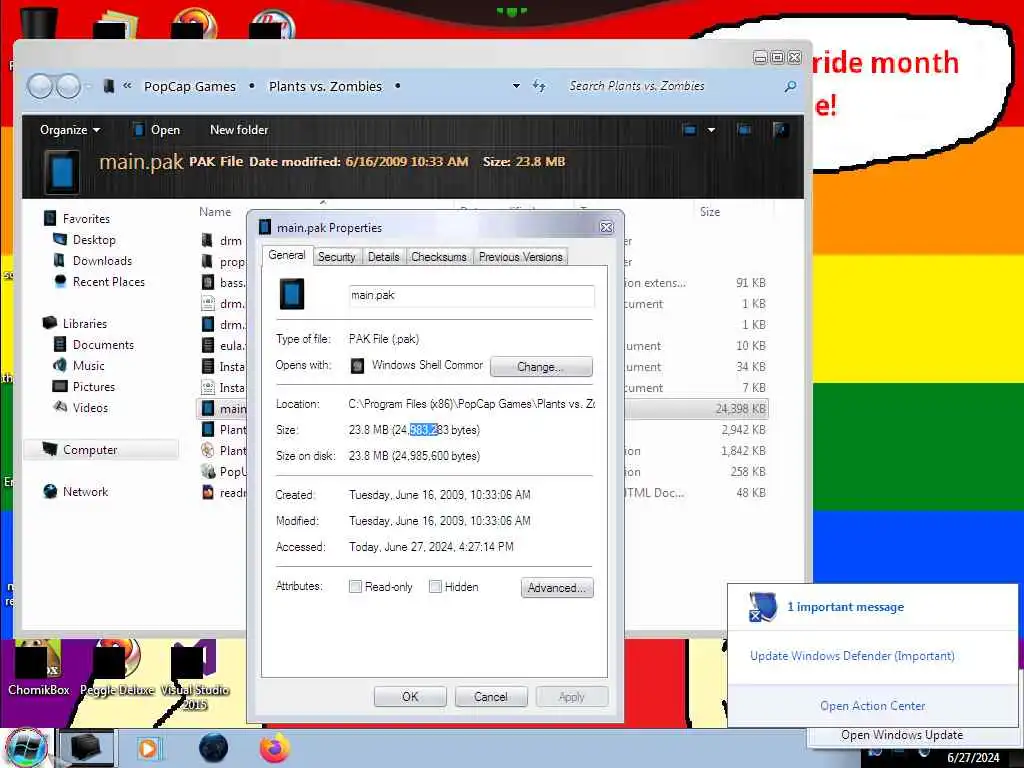Click the main.pak file icon in the Properties dialog
The image size is (1024, 768).
coord(292,295)
